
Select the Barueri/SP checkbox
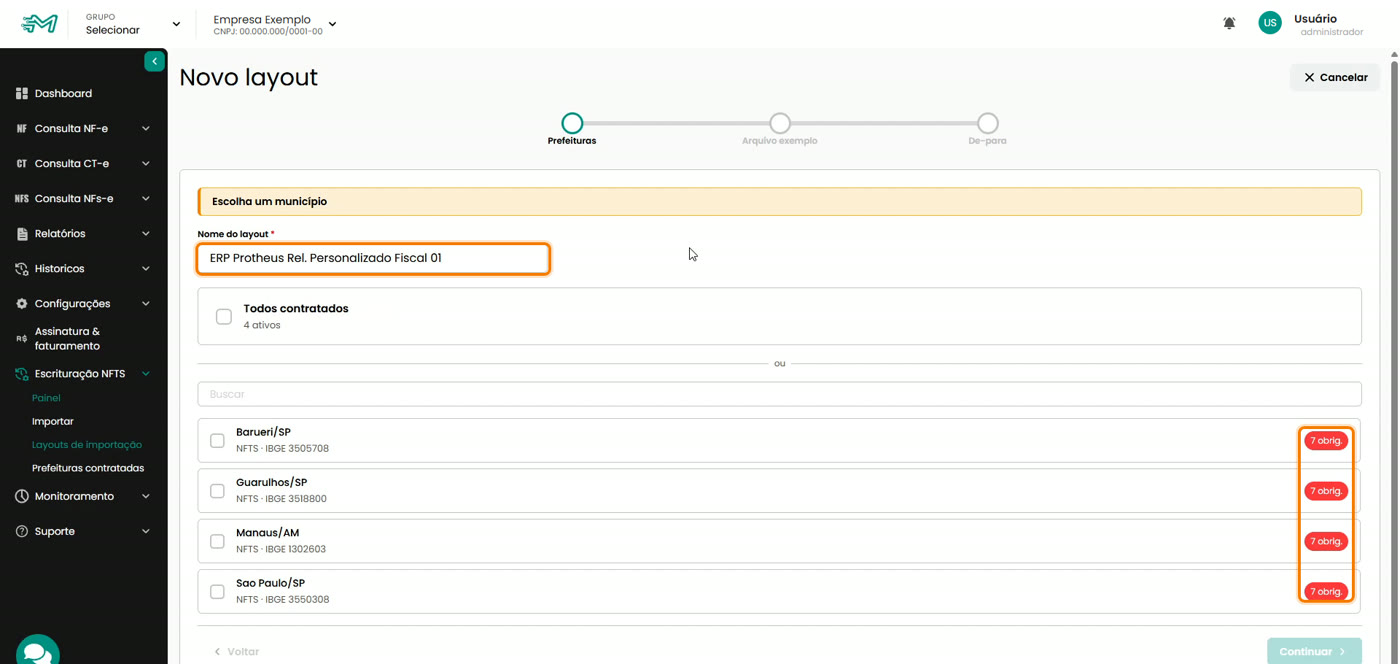pyautogui.click(x=217, y=440)
